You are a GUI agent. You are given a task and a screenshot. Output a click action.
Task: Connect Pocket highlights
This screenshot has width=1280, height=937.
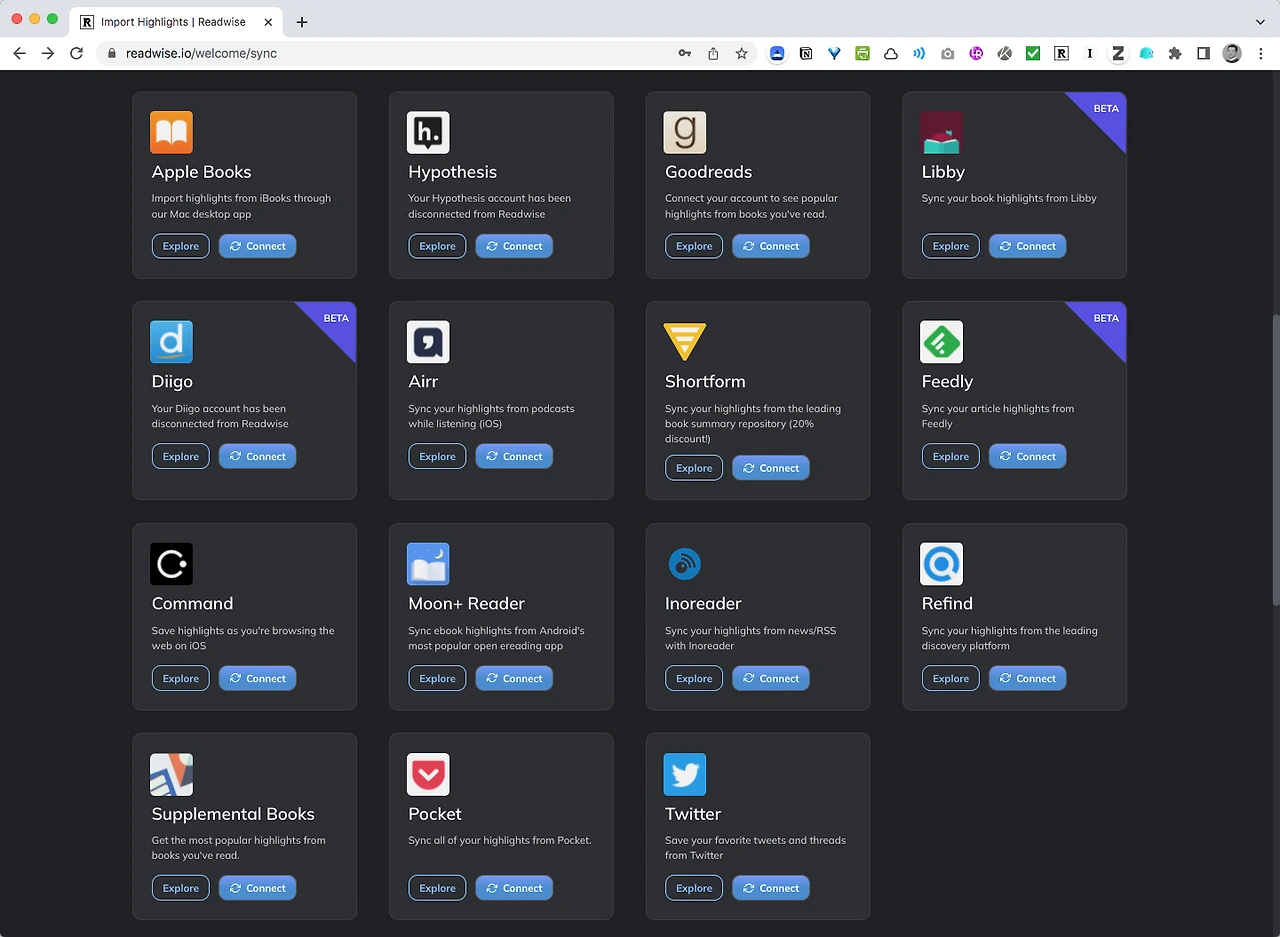[514, 888]
